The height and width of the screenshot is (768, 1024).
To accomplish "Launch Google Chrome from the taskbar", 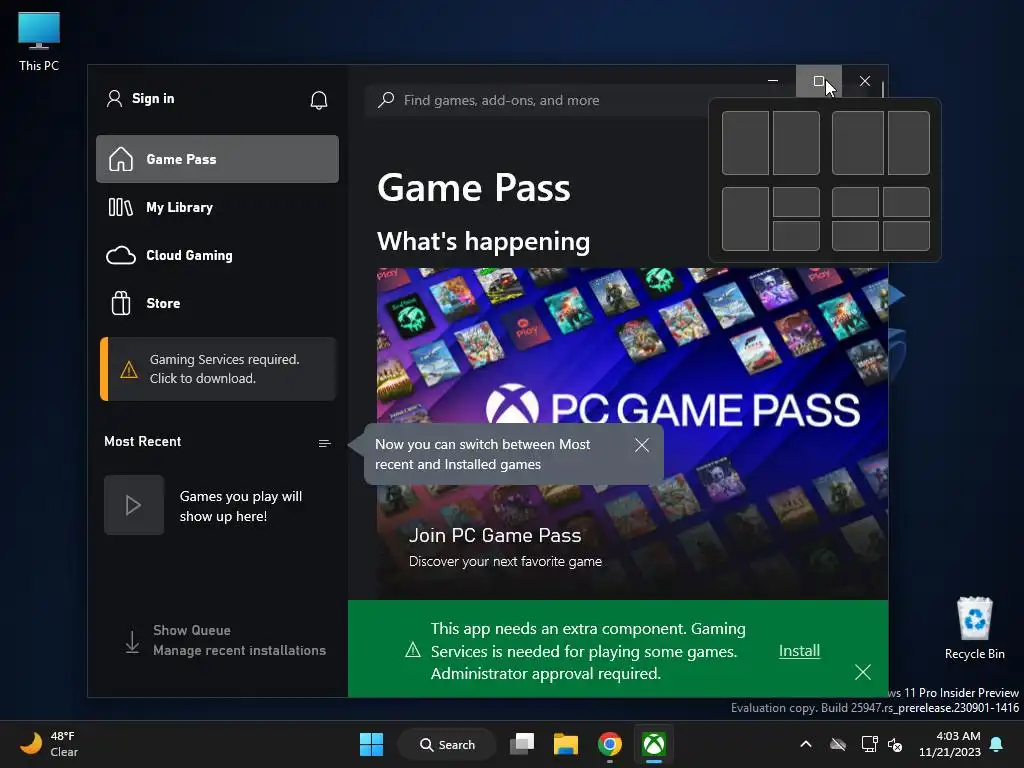I will (x=609, y=744).
